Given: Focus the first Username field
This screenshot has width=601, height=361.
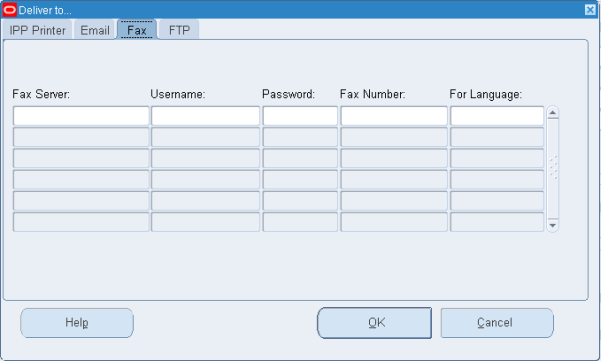Looking at the screenshot, I should tap(205, 116).
